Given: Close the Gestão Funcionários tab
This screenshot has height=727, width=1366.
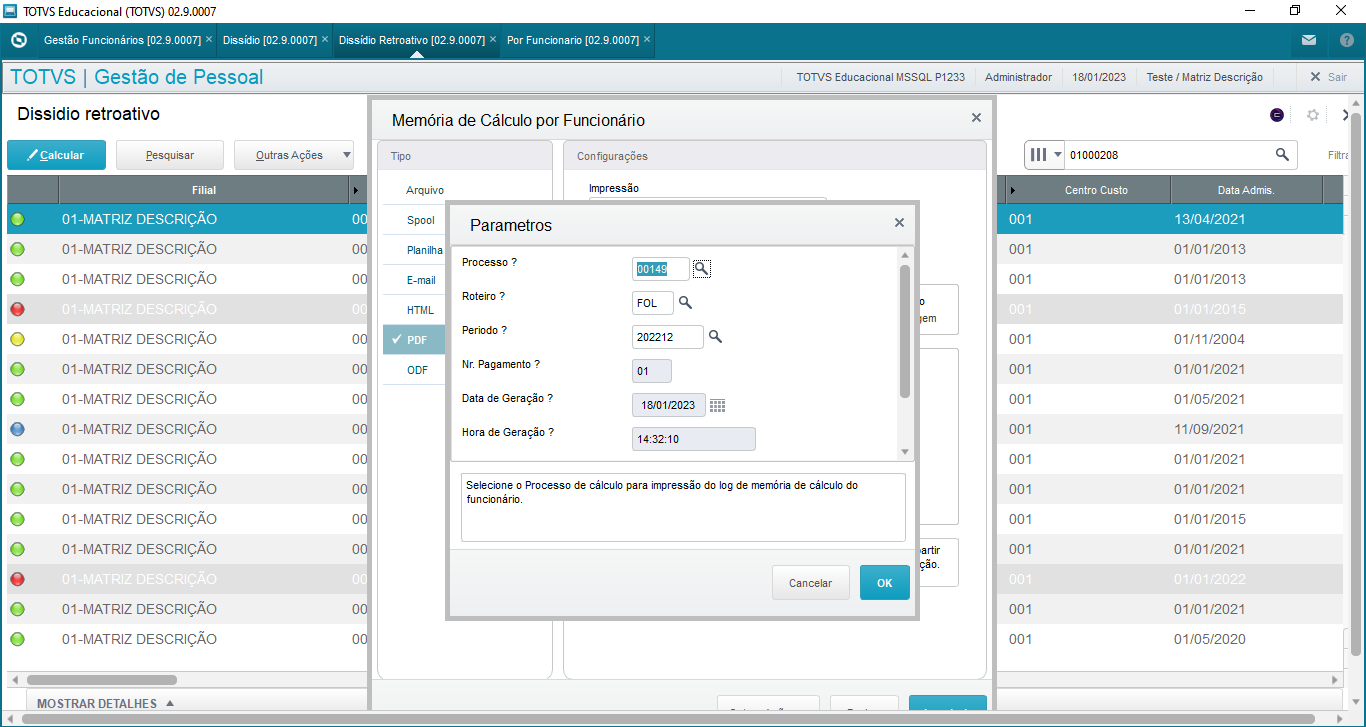Looking at the screenshot, I should [x=208, y=40].
